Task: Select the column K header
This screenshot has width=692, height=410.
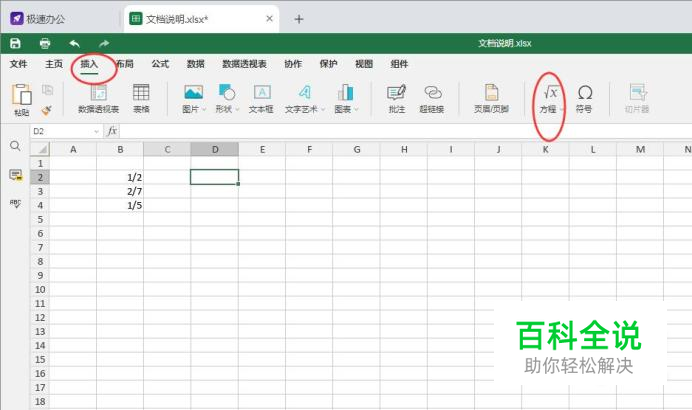Action: tap(545, 150)
